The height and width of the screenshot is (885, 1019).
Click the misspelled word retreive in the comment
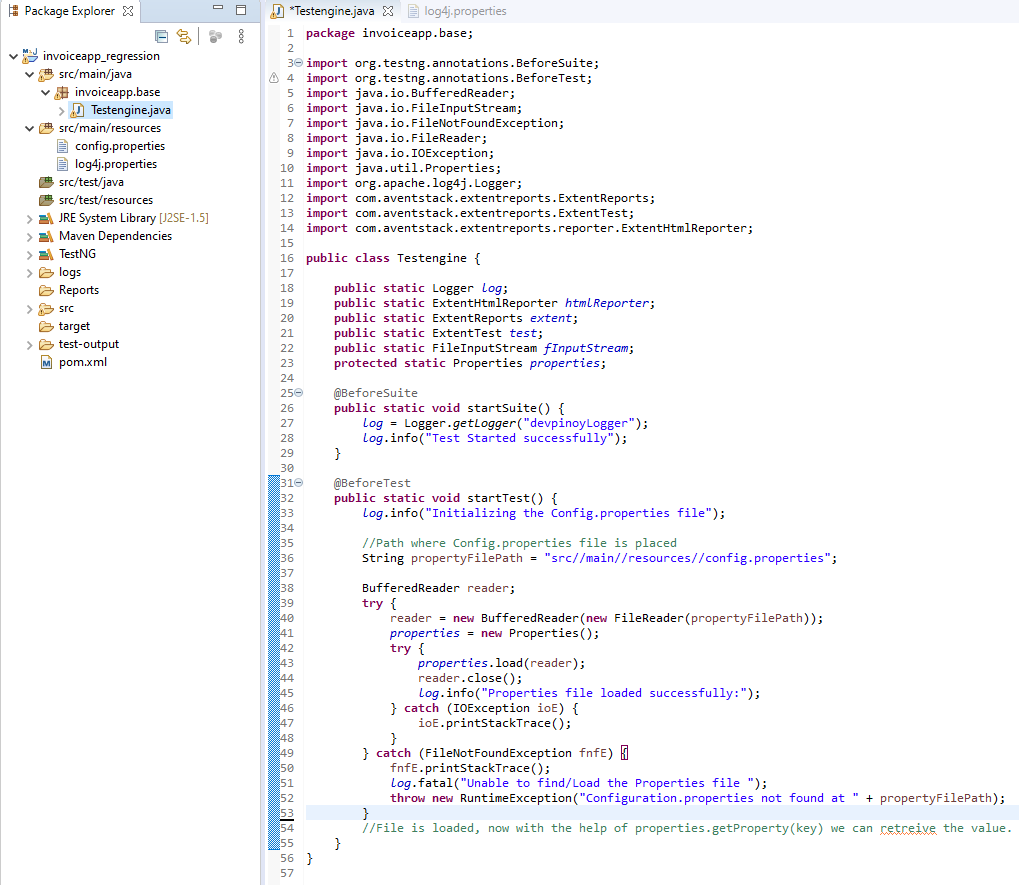(908, 828)
